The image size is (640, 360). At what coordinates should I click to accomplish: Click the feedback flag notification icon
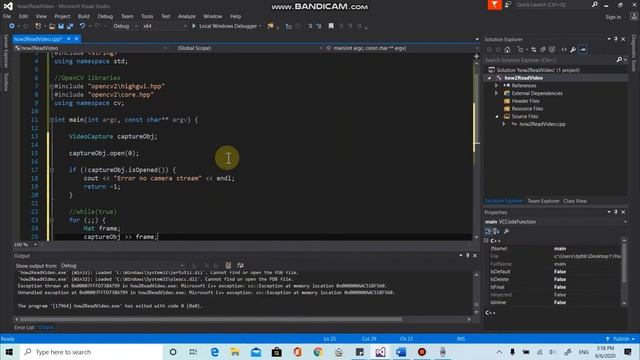494,4
